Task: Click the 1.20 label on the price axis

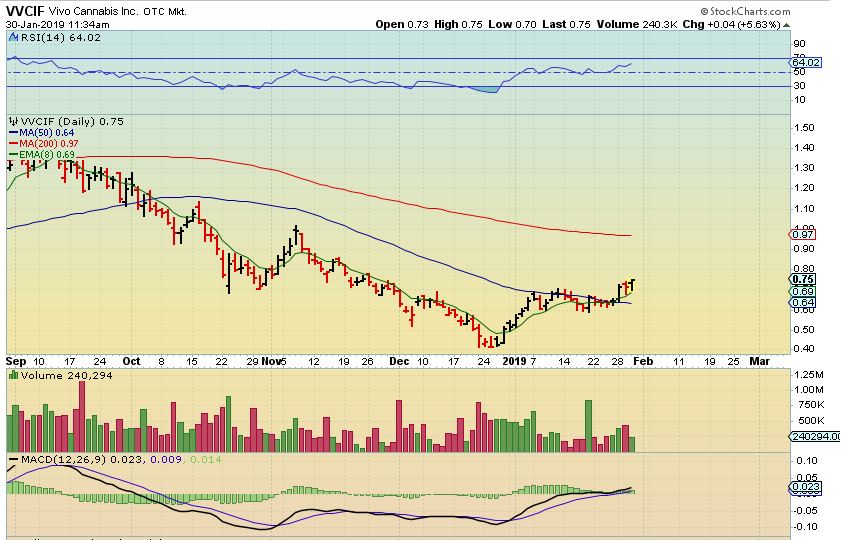Action: coord(804,188)
